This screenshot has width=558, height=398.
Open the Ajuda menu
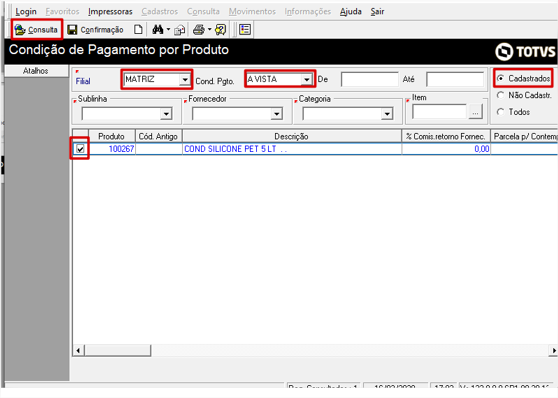351,11
